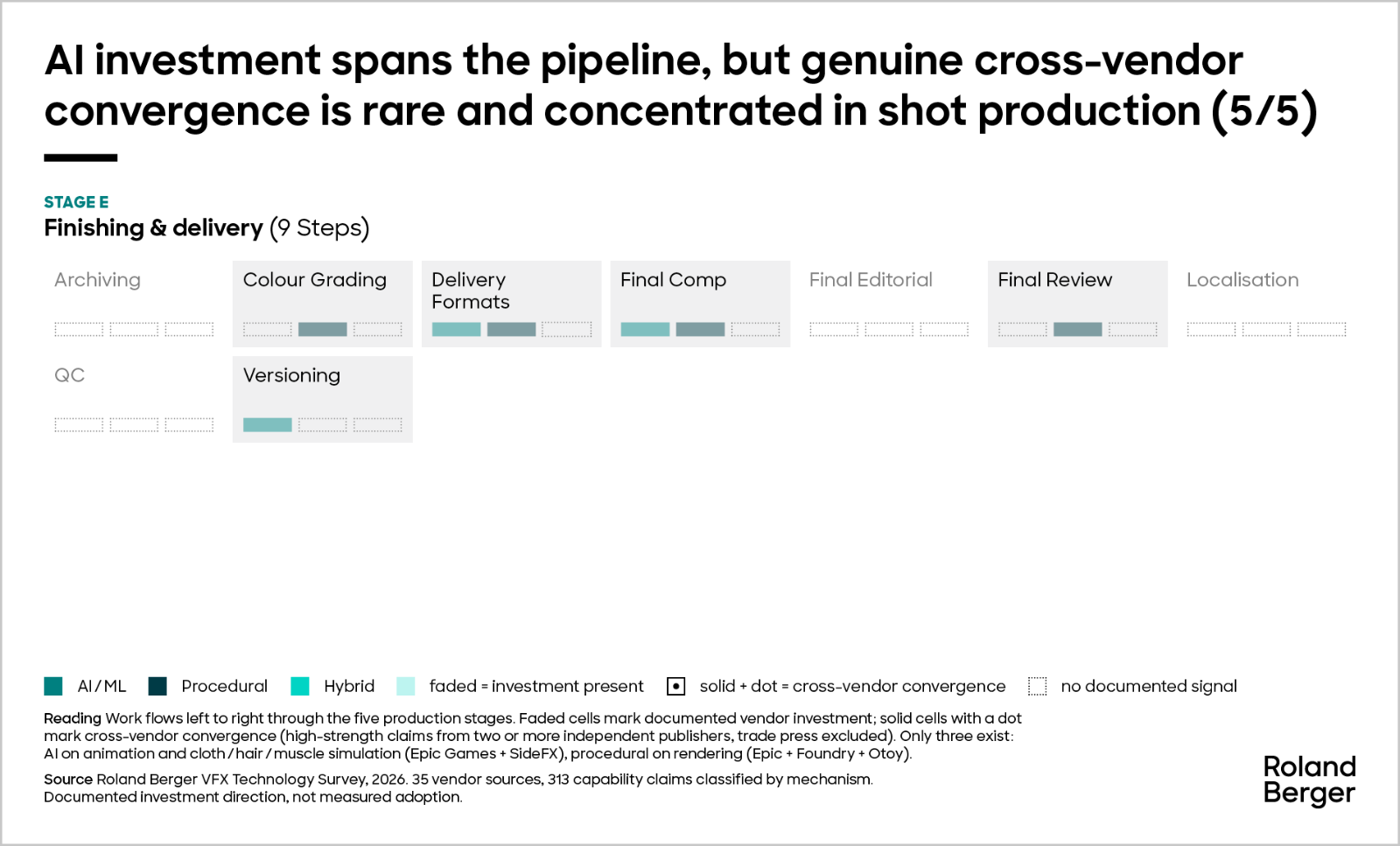Select the Final Review step card

1078,304
